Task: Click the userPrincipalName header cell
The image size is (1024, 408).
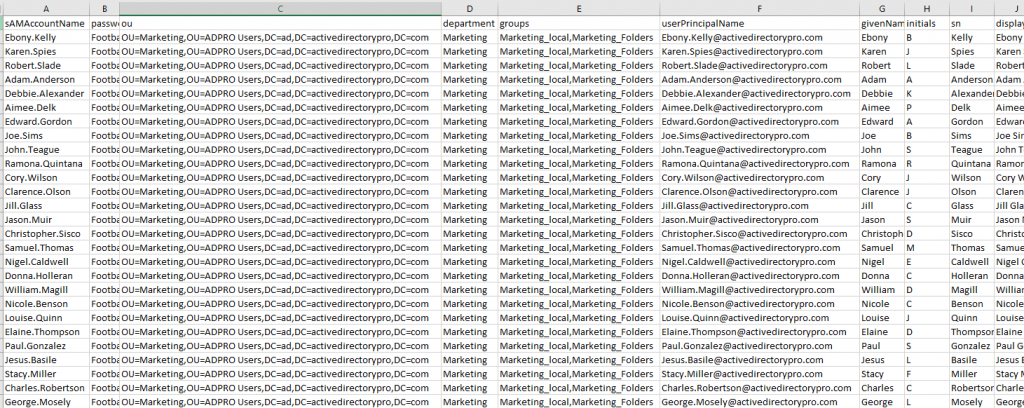Action: click(759, 24)
